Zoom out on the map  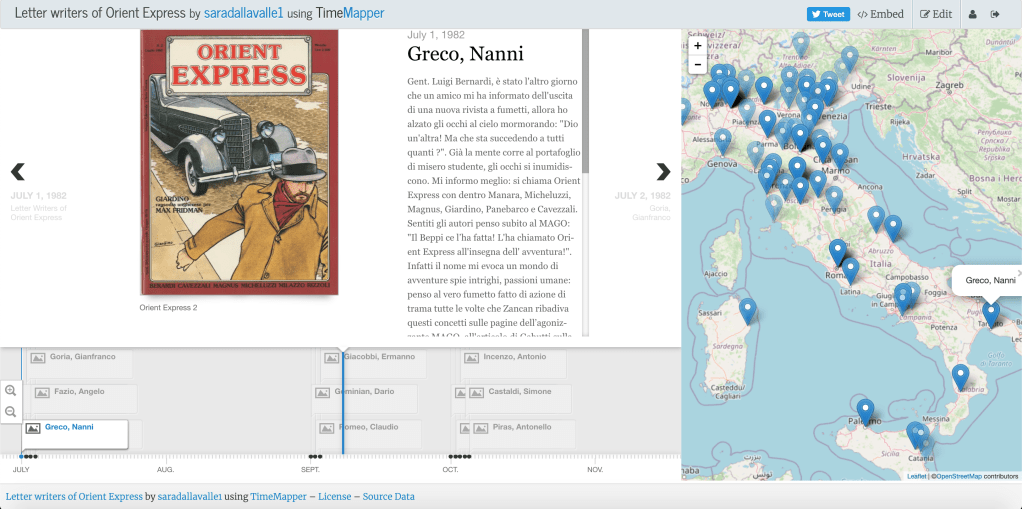[698, 65]
